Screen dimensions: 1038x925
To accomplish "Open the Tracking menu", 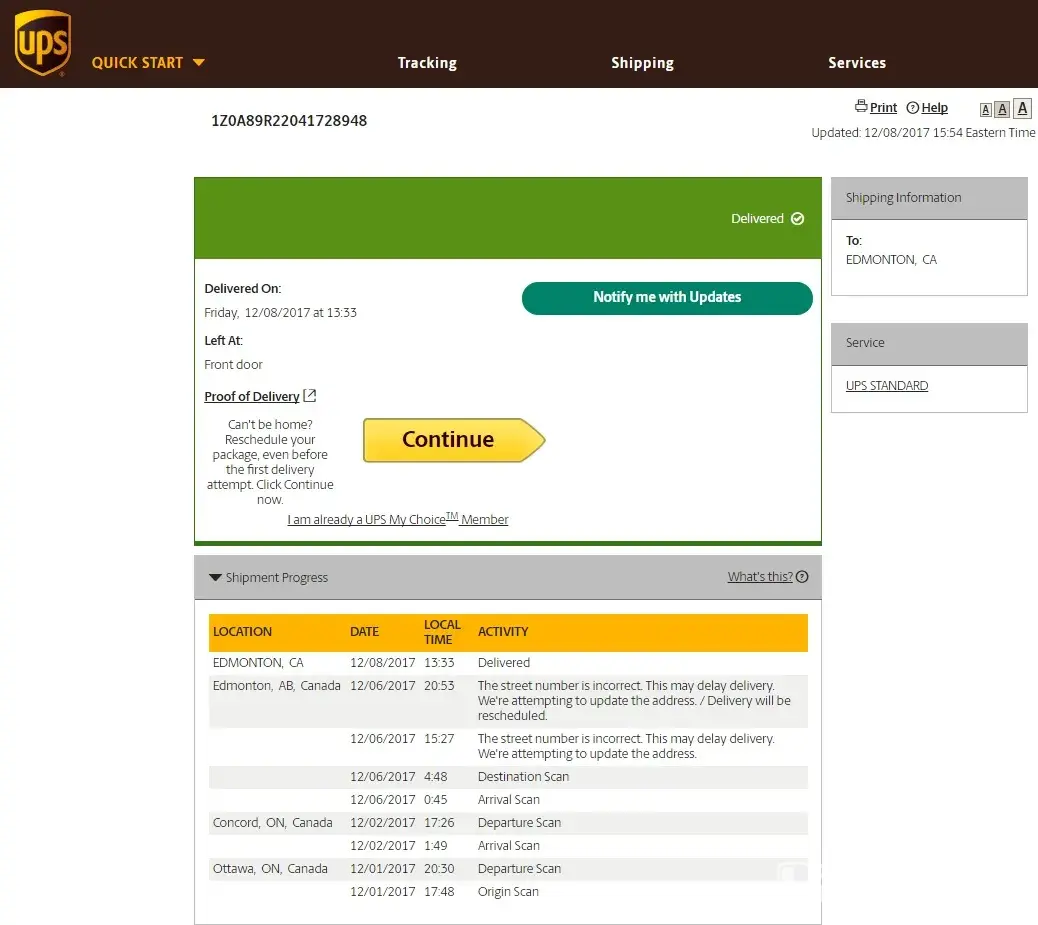I will (427, 62).
